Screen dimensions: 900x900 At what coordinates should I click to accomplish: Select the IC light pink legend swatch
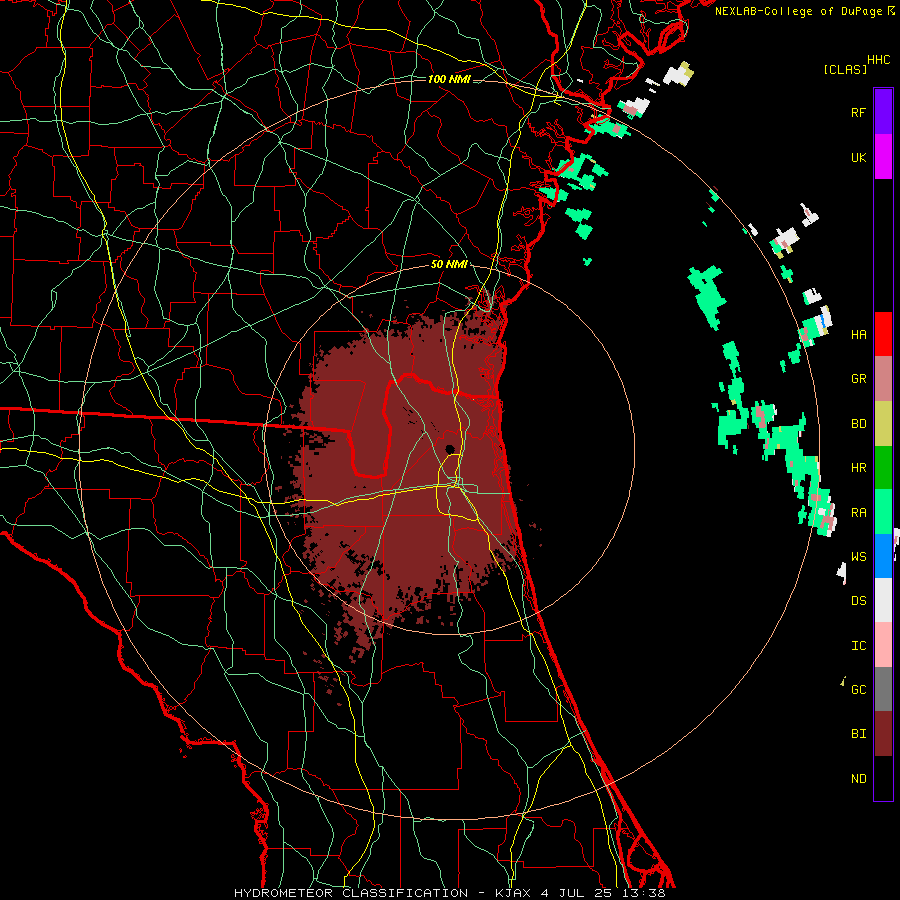tap(883, 645)
